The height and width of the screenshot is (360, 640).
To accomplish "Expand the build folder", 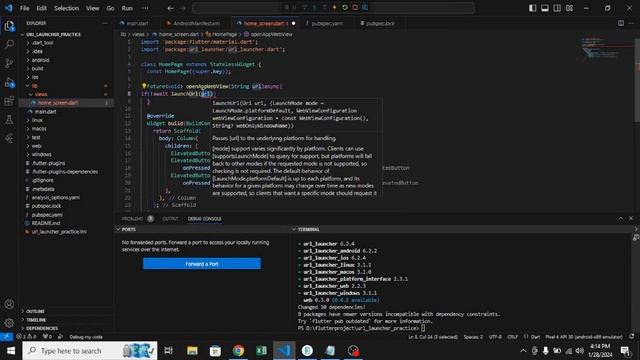I will pos(38,69).
